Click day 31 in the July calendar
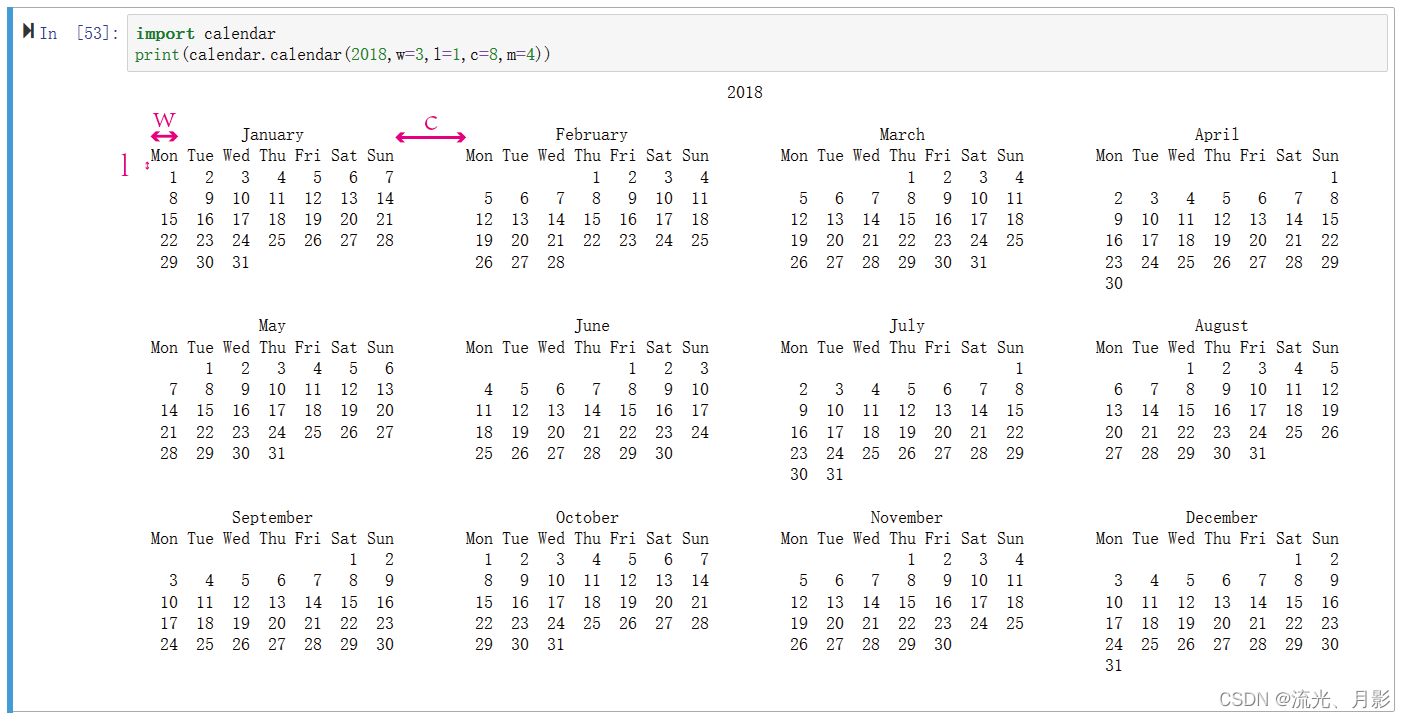 pos(835,474)
